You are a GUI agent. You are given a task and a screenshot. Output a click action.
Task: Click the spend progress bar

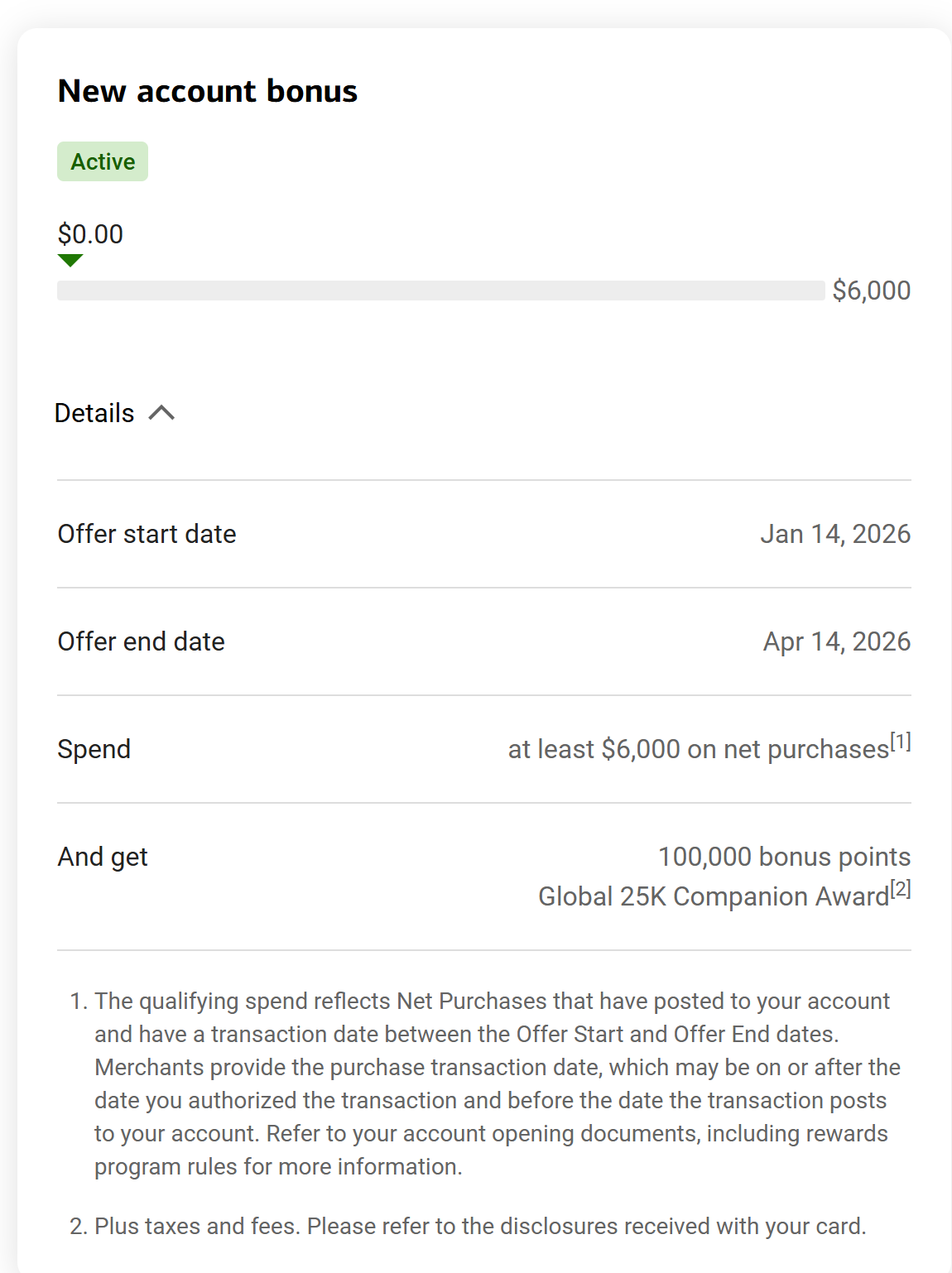[440, 291]
